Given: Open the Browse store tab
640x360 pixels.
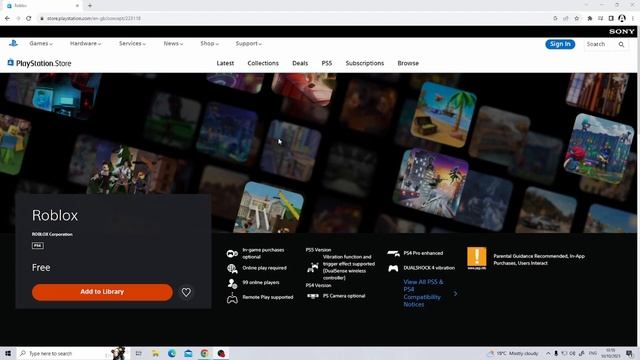Looking at the screenshot, I should pos(408,63).
